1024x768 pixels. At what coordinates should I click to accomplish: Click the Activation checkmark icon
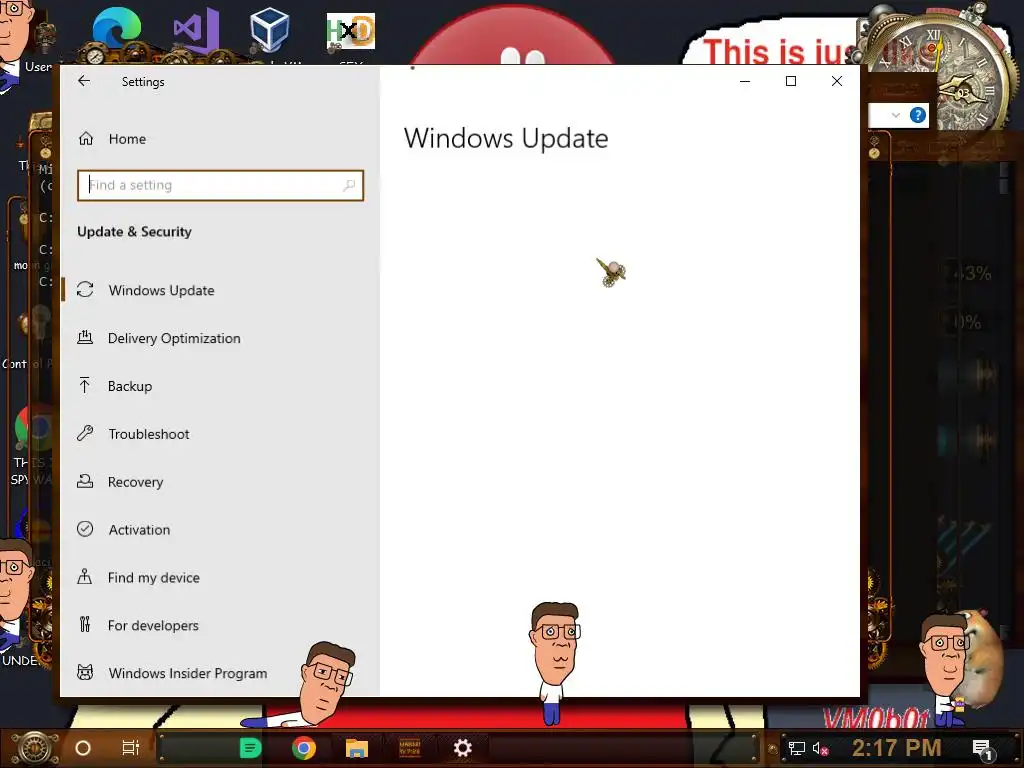pyautogui.click(x=85, y=529)
